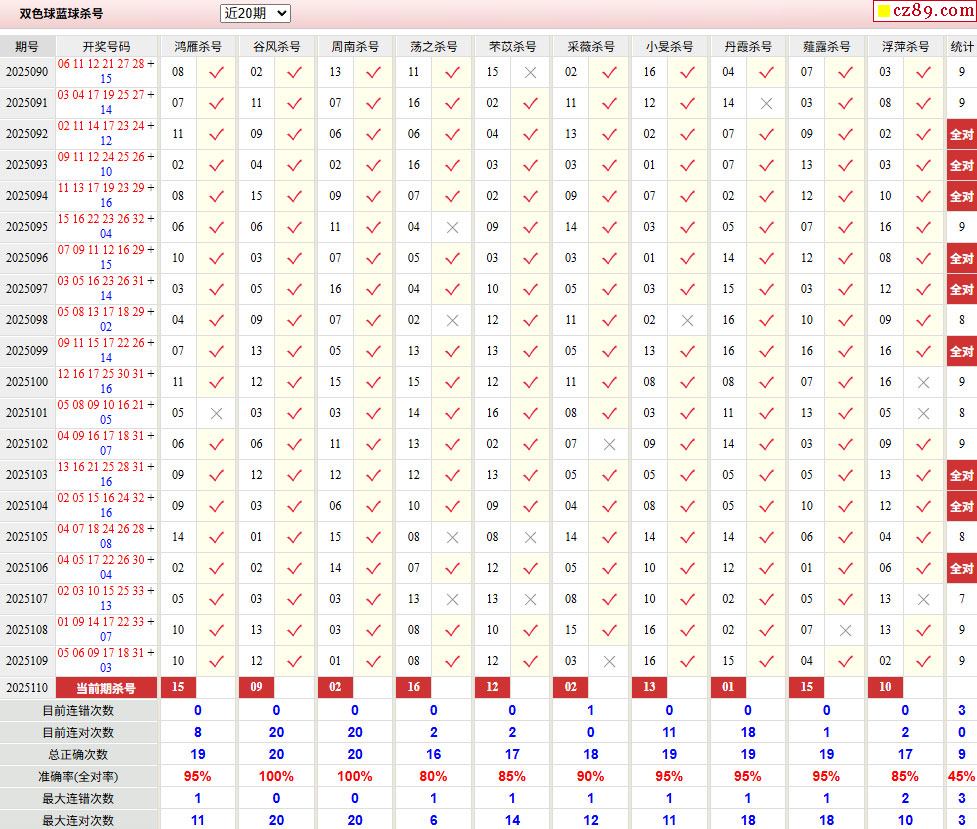
Task: Click the 期号 column header
Action: pyautogui.click(x=27, y=47)
